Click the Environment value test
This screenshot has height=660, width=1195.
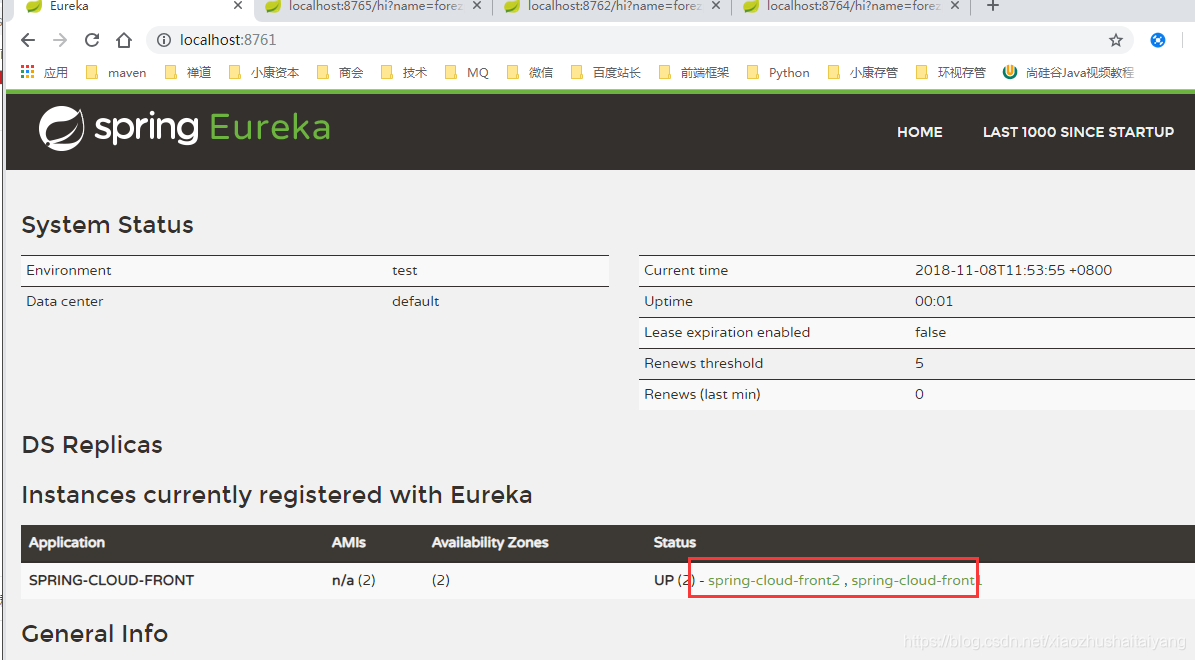(x=405, y=271)
